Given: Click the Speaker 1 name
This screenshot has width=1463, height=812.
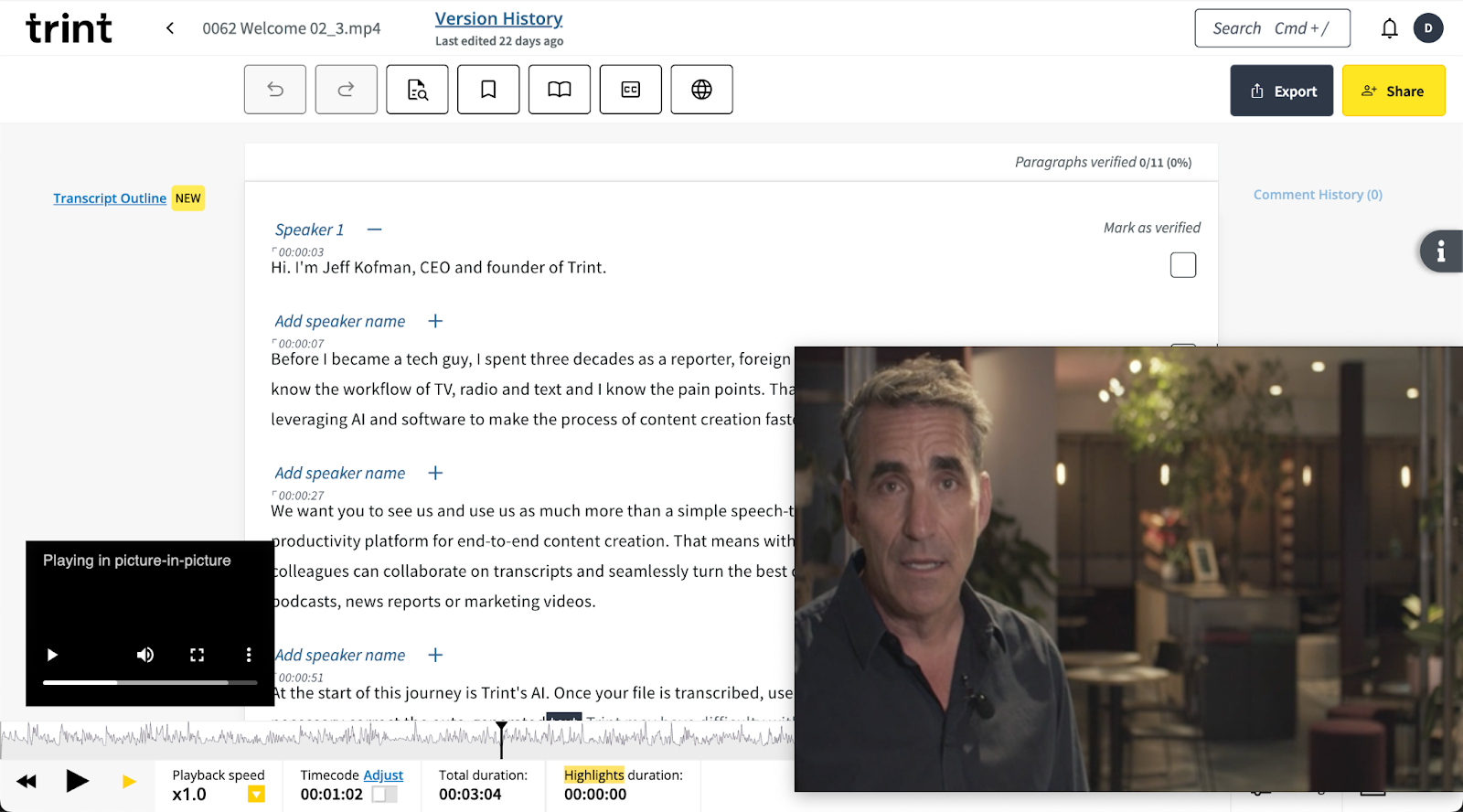Looking at the screenshot, I should (310, 230).
